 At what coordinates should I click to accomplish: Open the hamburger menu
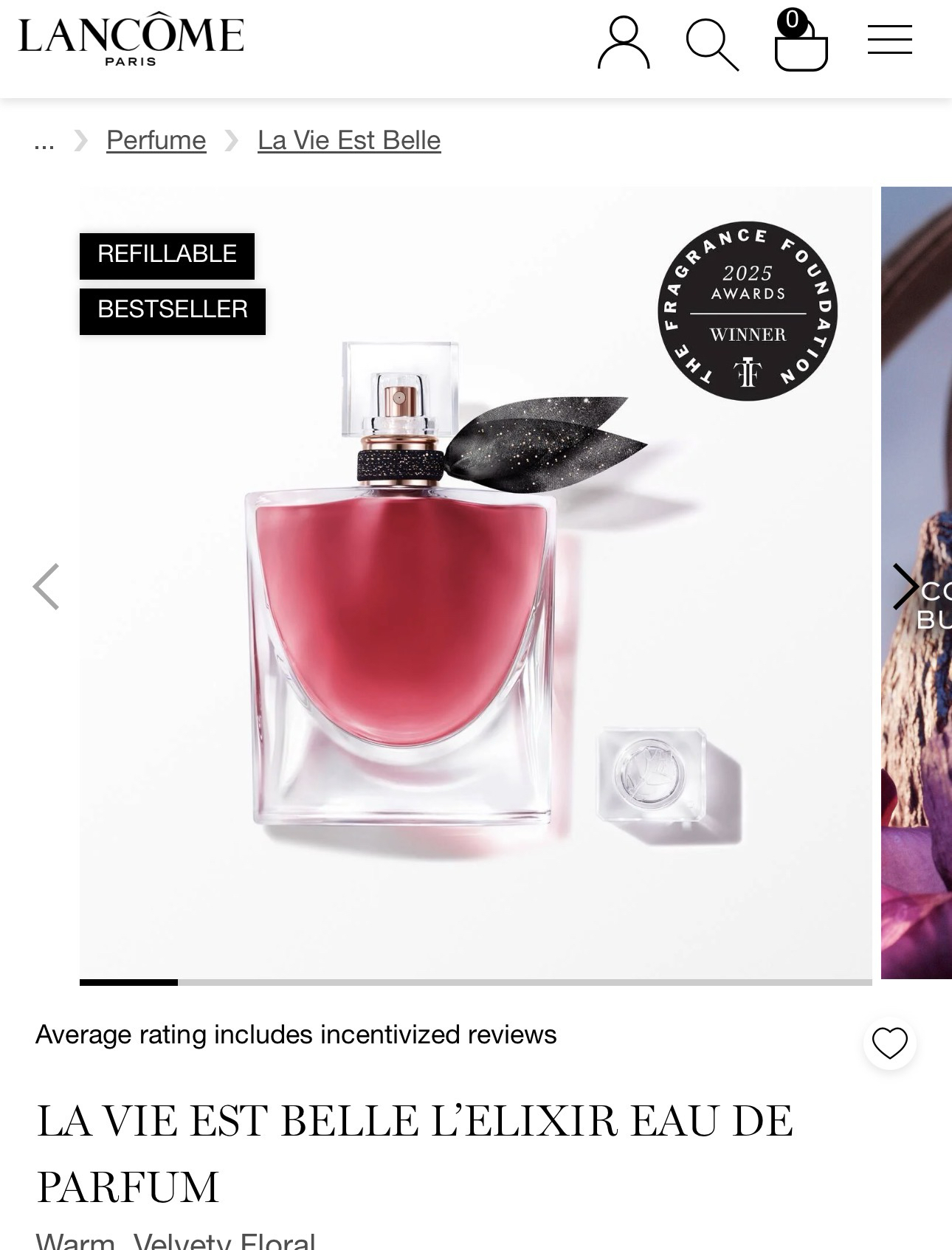coord(889,39)
